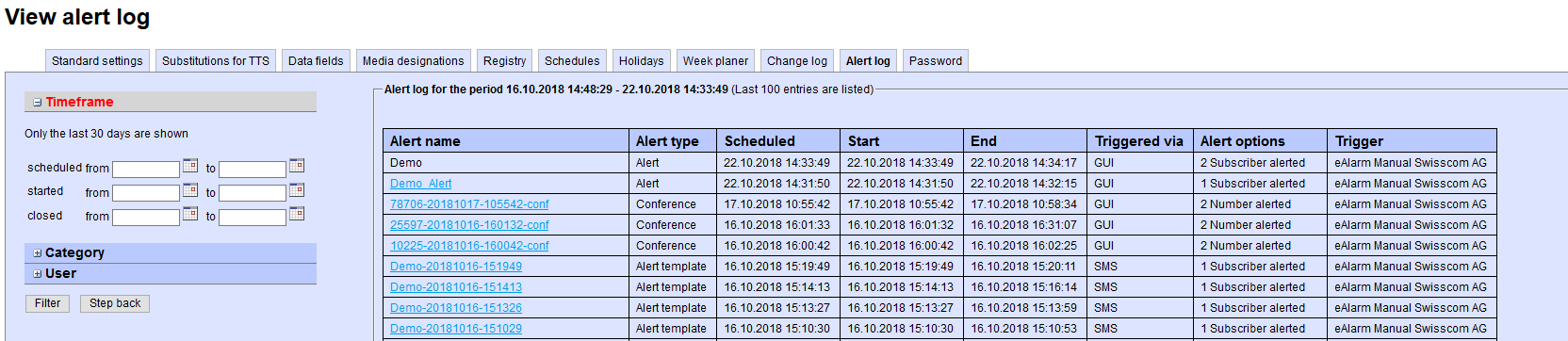The width and height of the screenshot is (1568, 341).
Task: Open calendar picker for closed to date
Action: 297,214
